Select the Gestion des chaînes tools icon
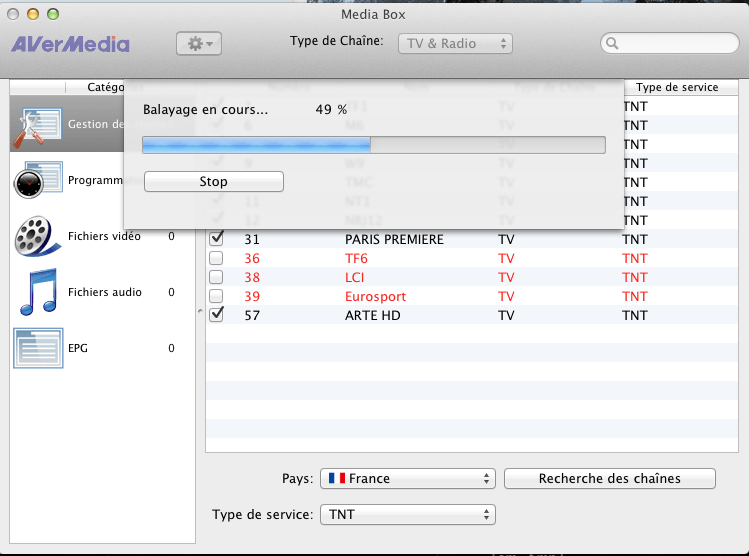Screen dimensions: 749x556 37,127
